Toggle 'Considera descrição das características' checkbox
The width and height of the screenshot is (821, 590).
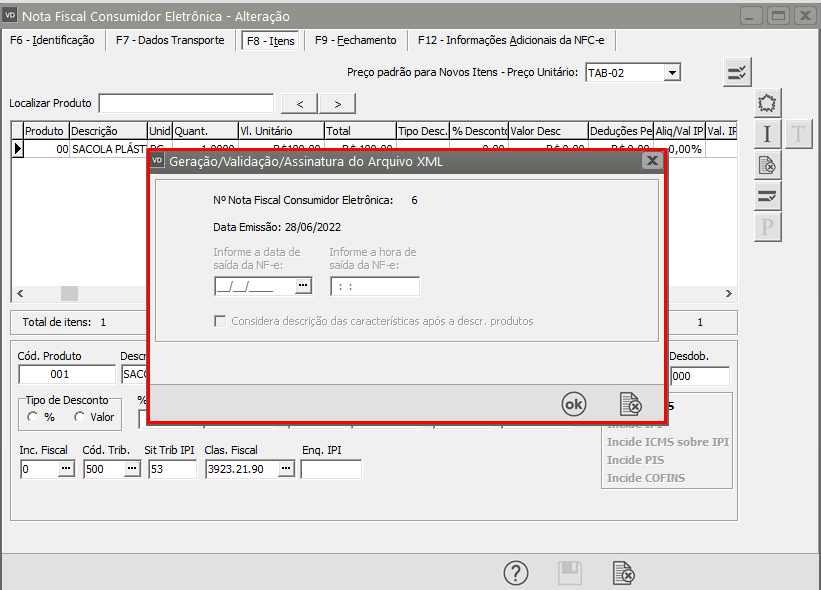(220, 321)
